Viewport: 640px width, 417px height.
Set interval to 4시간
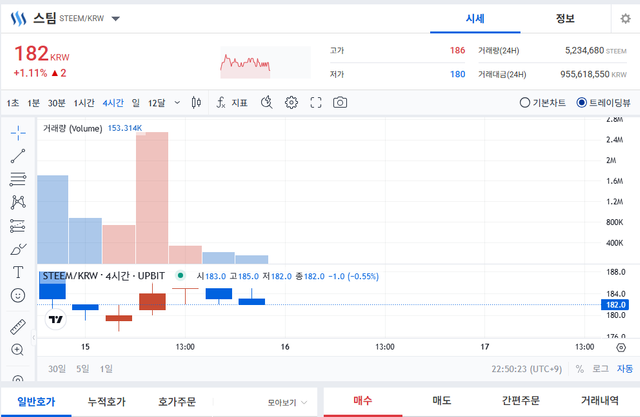point(113,103)
